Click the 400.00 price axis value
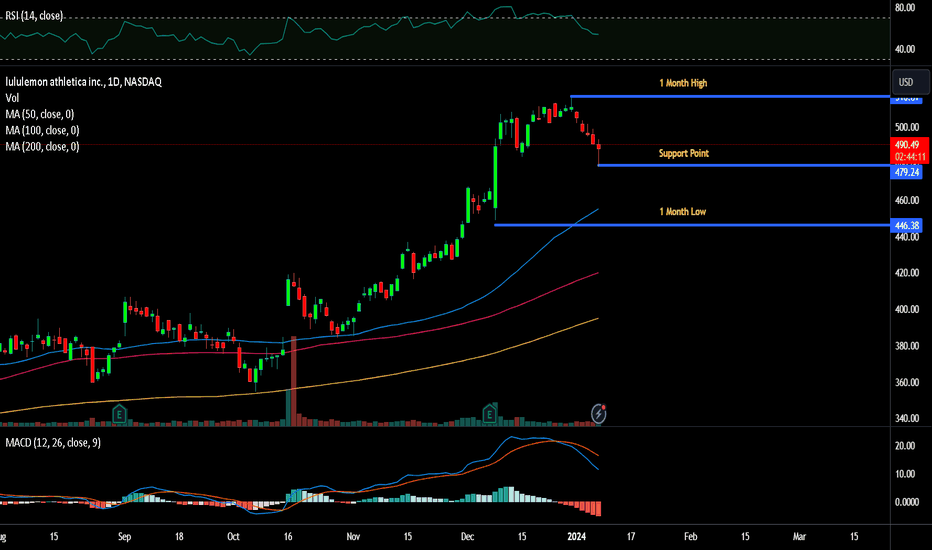 tap(907, 309)
